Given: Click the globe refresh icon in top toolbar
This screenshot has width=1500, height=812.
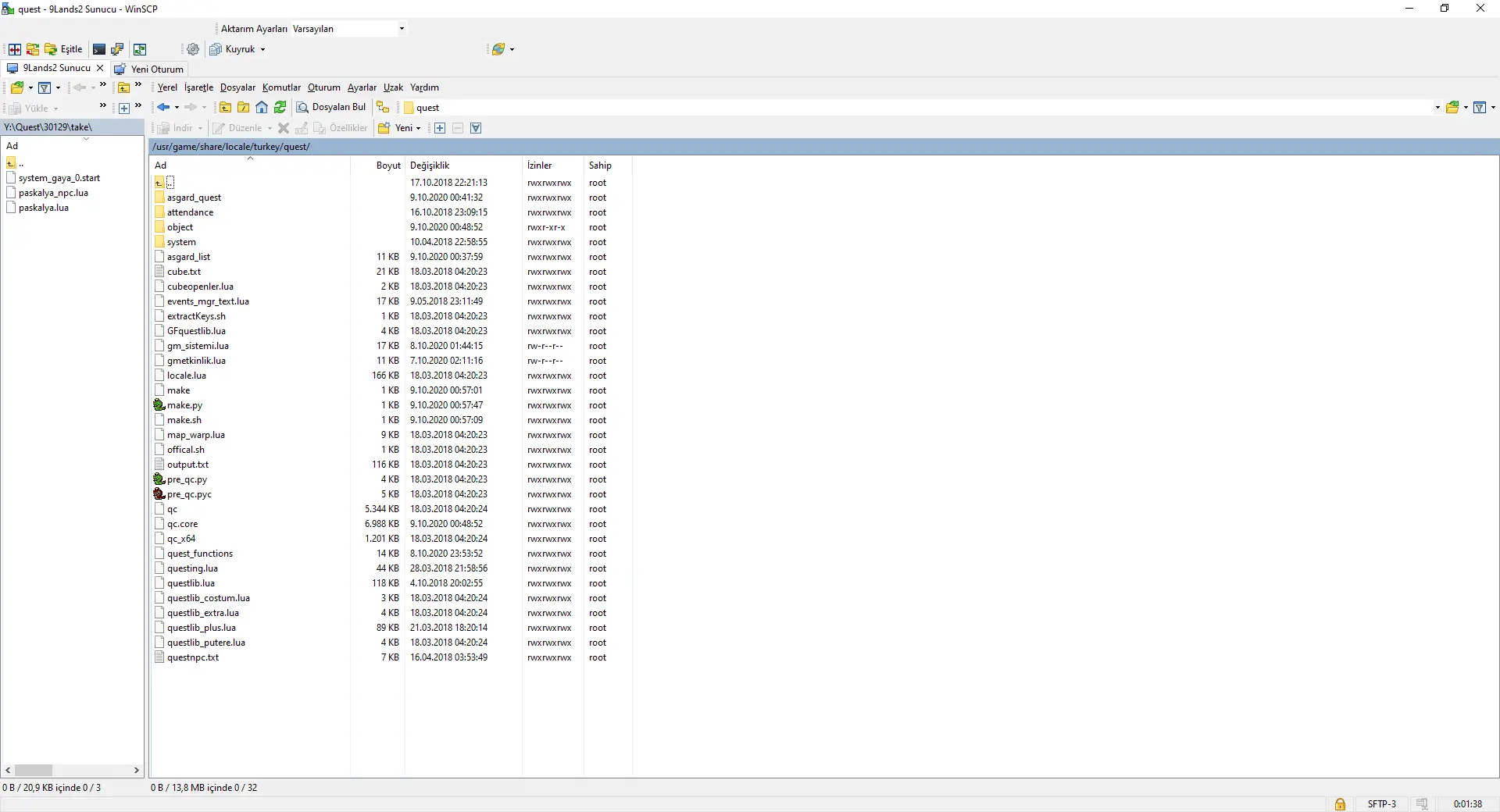Looking at the screenshot, I should (498, 49).
